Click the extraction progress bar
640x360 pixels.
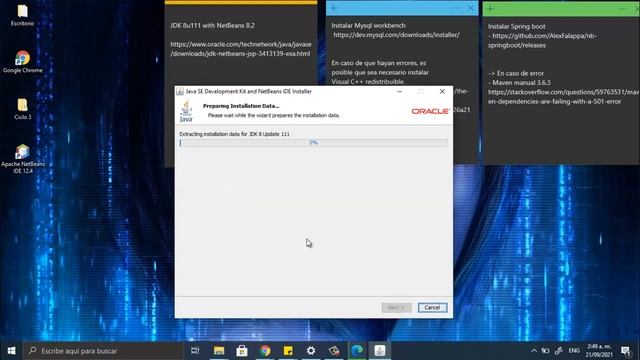click(x=313, y=142)
